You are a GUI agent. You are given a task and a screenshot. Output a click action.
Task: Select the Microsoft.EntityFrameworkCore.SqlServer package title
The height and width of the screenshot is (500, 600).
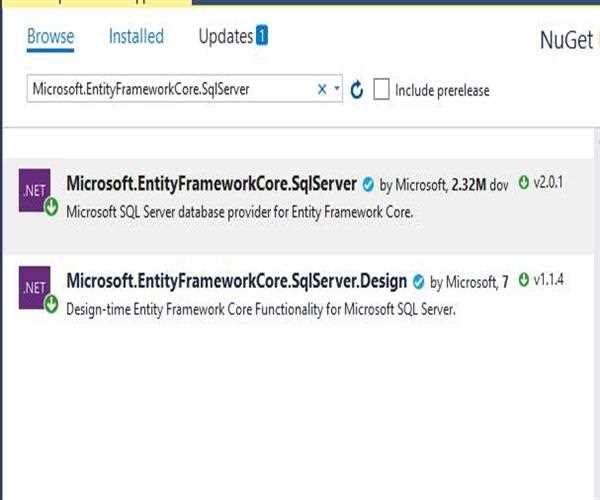click(211, 184)
